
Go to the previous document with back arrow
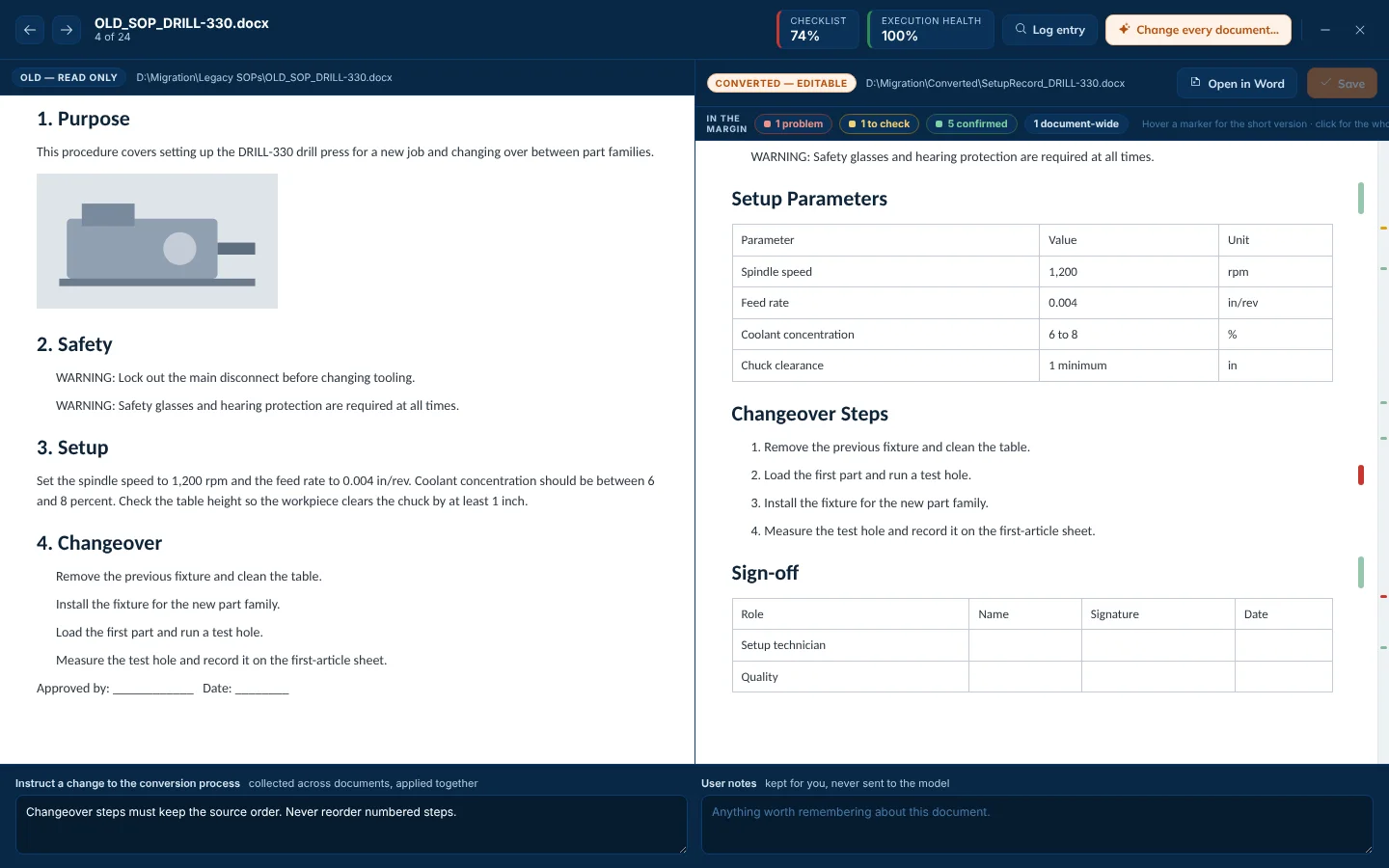(x=30, y=30)
